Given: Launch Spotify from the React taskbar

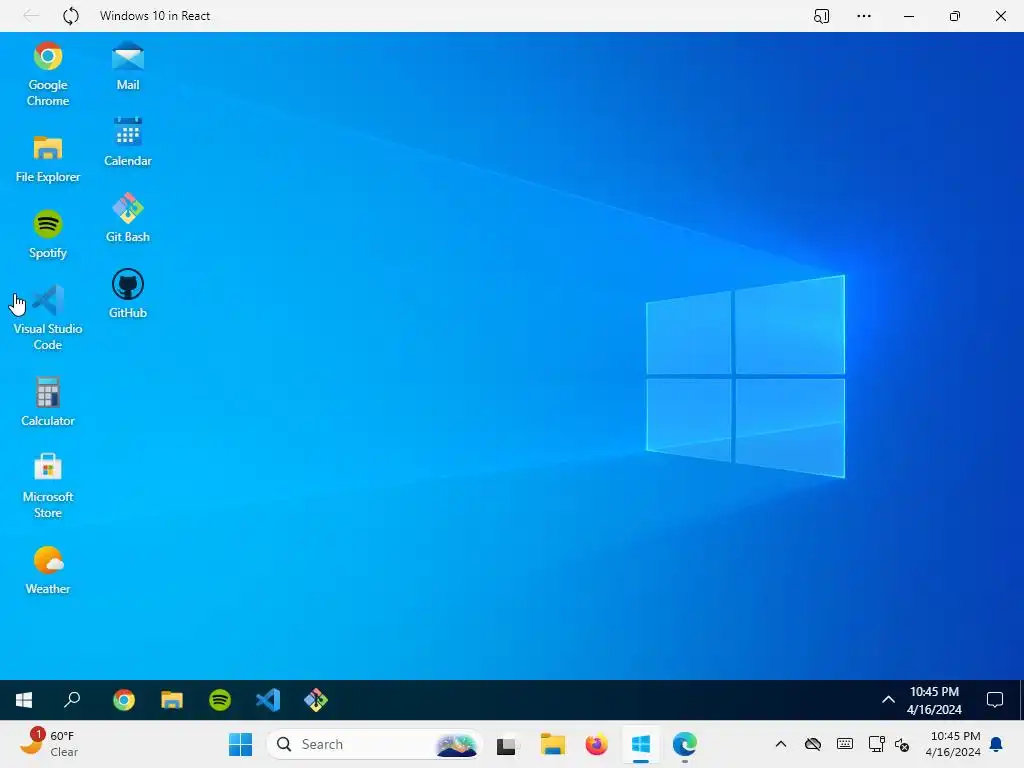Looking at the screenshot, I should point(220,700).
